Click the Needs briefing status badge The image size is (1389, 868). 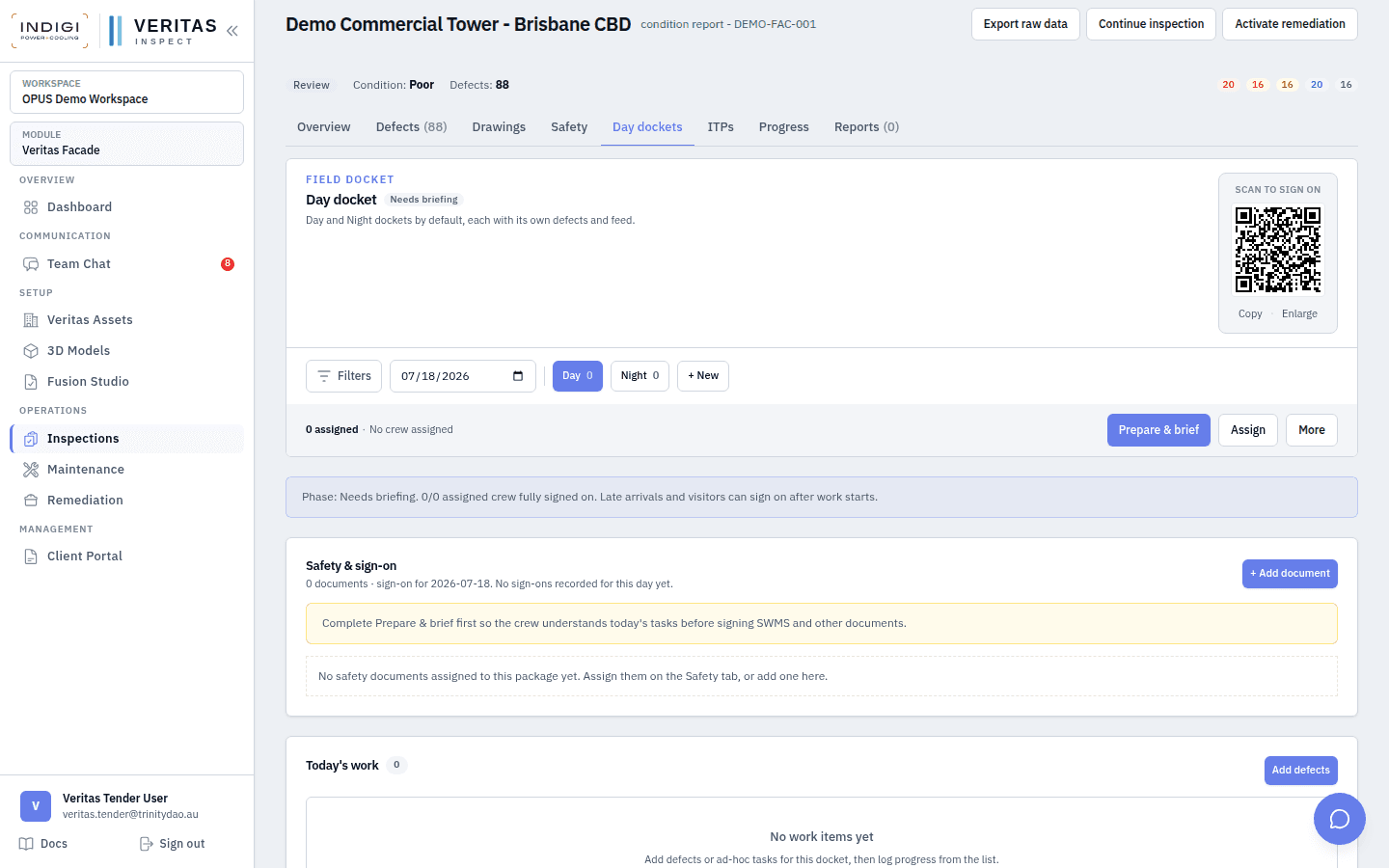[424, 200]
